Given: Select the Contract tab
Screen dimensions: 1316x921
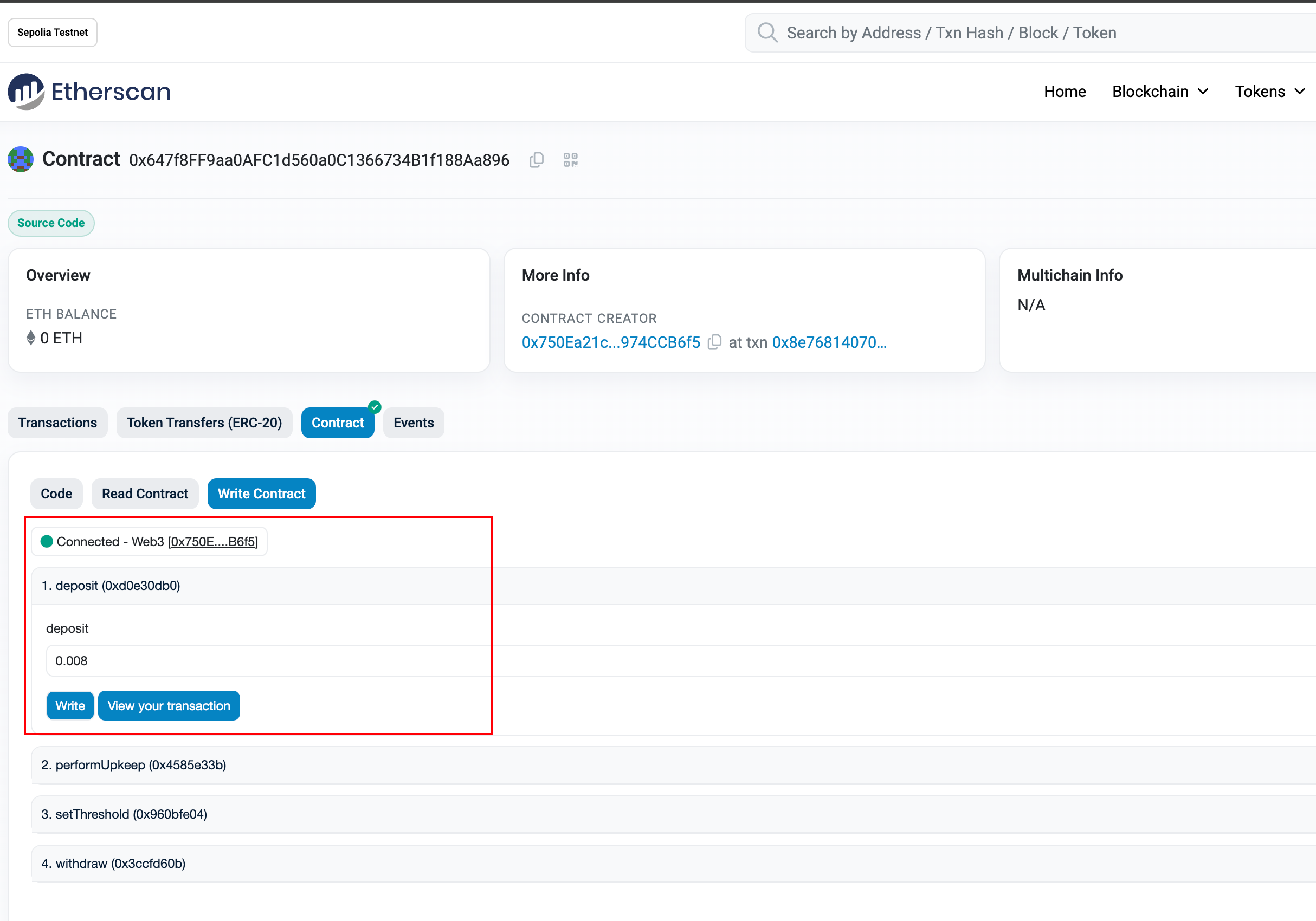Looking at the screenshot, I should click(x=338, y=423).
